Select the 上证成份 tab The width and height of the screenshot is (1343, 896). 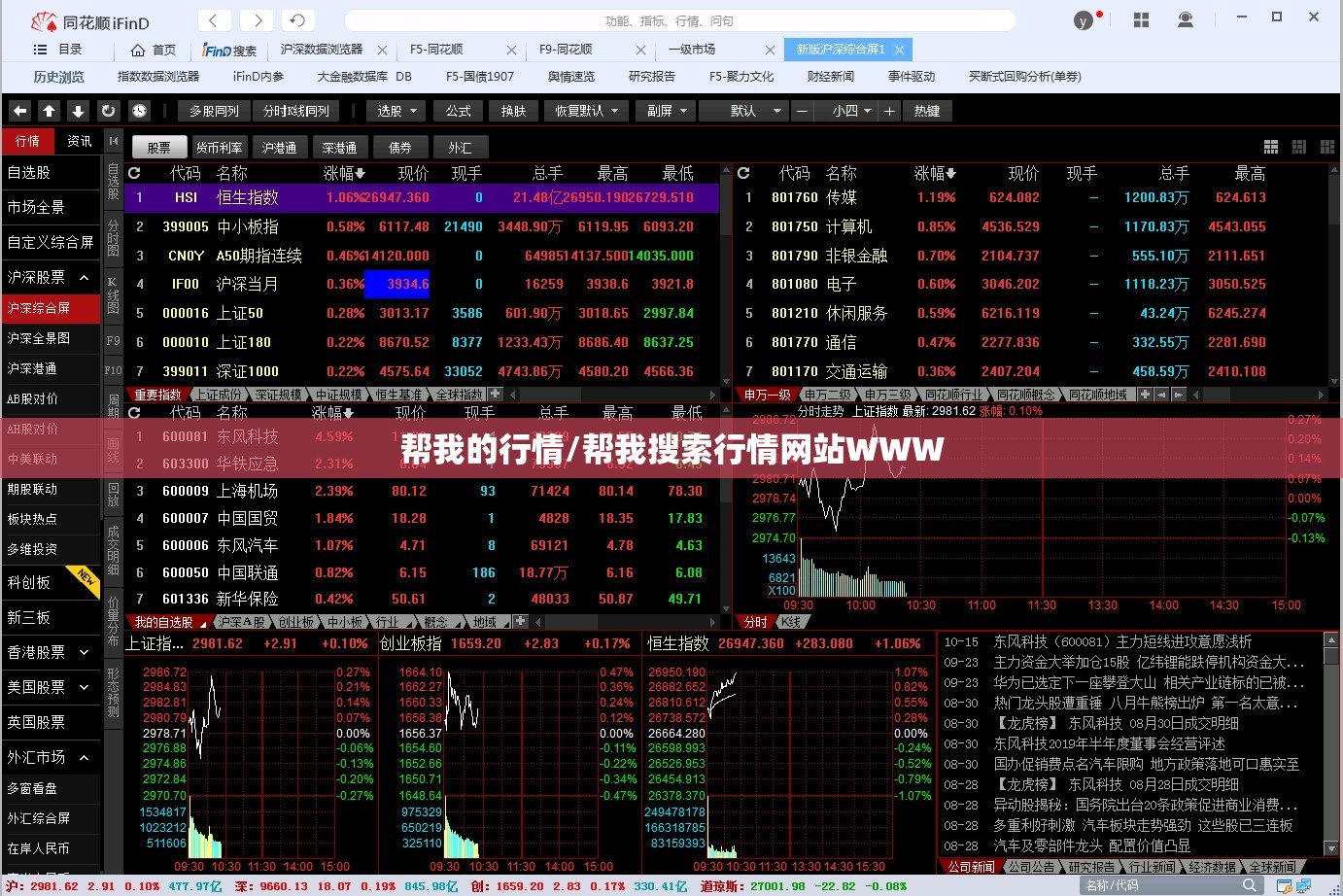click(x=219, y=395)
